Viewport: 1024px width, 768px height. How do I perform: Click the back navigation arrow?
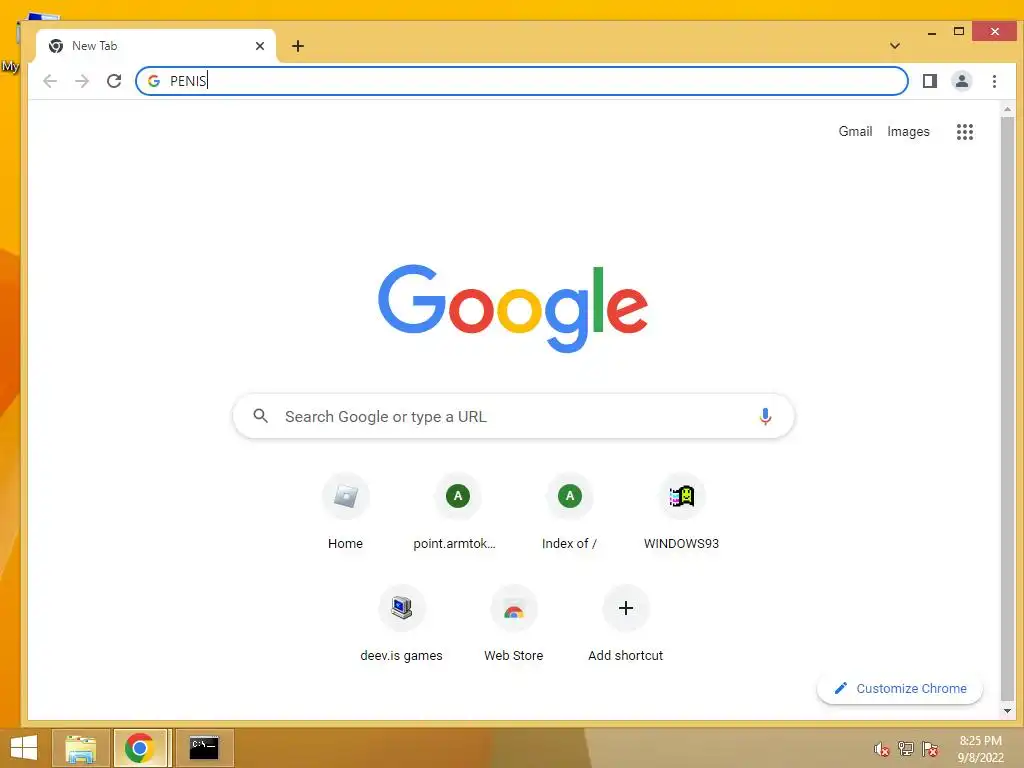click(50, 81)
